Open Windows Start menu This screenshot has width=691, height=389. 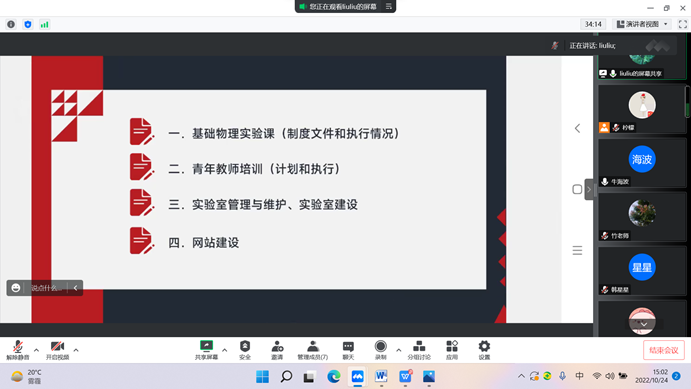pos(263,377)
